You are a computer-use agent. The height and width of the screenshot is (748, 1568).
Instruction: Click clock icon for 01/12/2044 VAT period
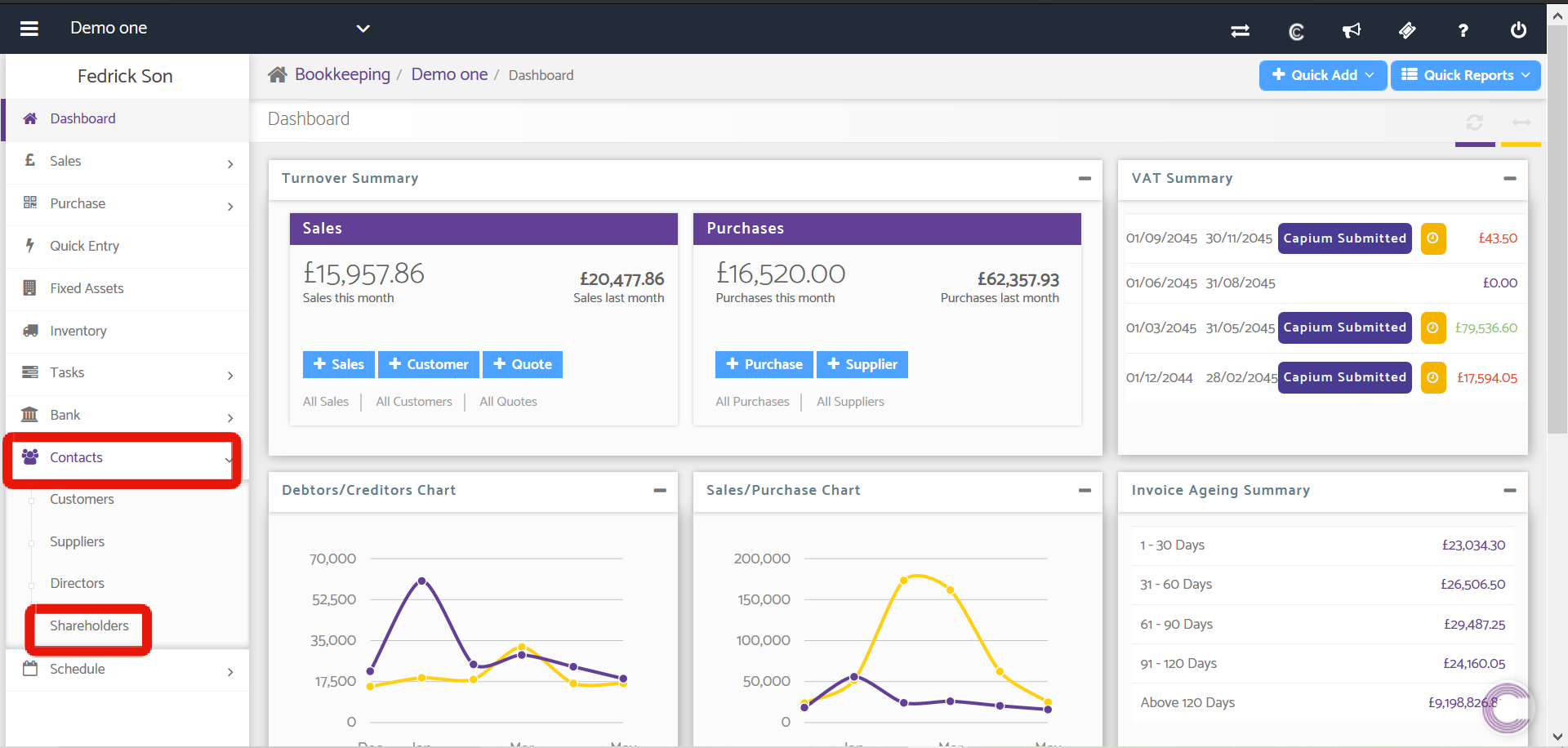(1433, 377)
